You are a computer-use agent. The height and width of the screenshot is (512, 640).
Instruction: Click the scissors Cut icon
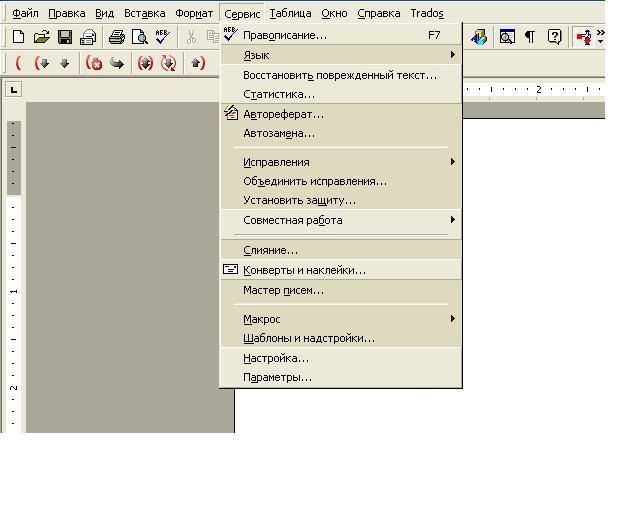(x=191, y=37)
